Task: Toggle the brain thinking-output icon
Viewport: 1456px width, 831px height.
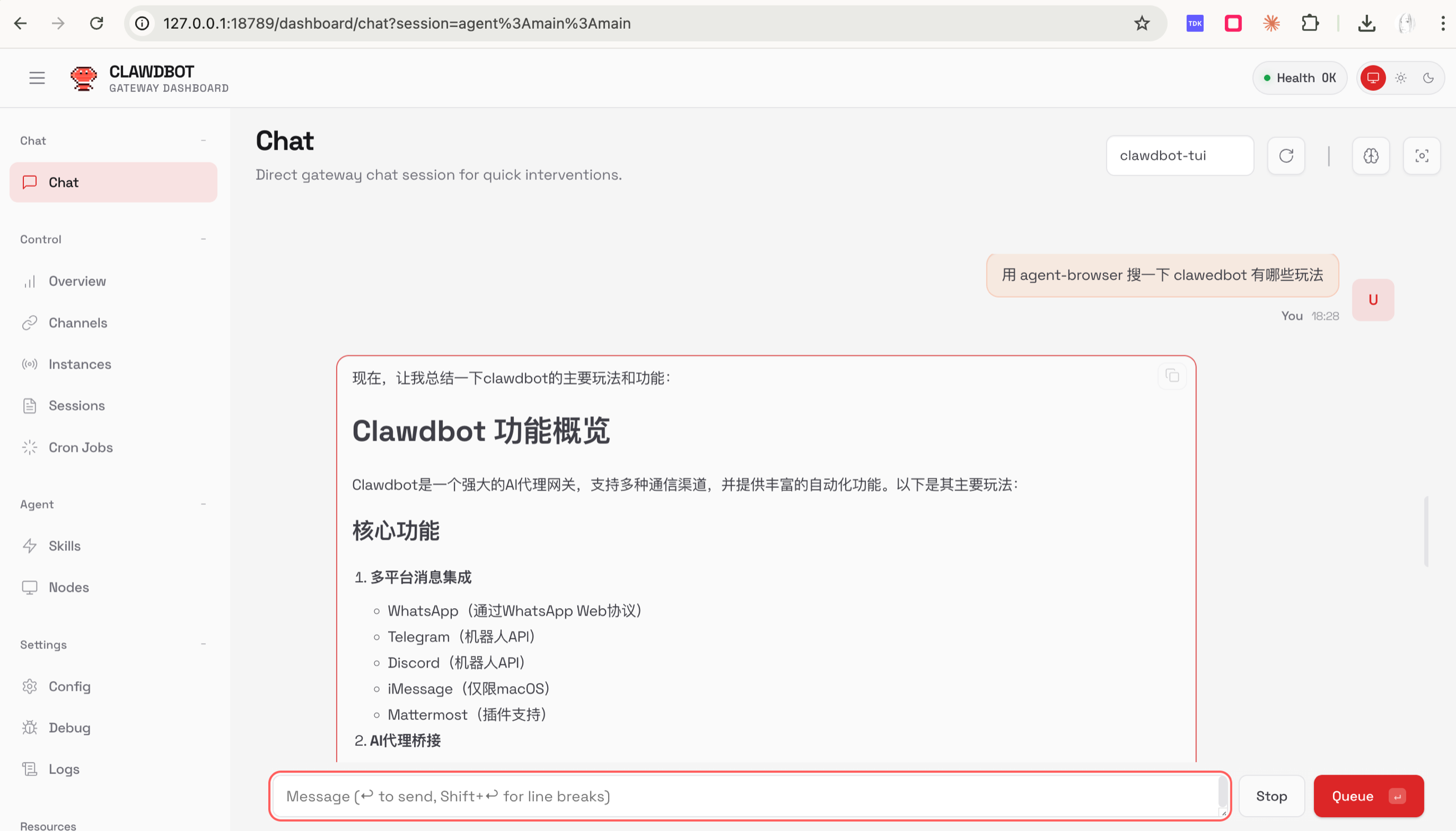Action: pyautogui.click(x=1371, y=155)
